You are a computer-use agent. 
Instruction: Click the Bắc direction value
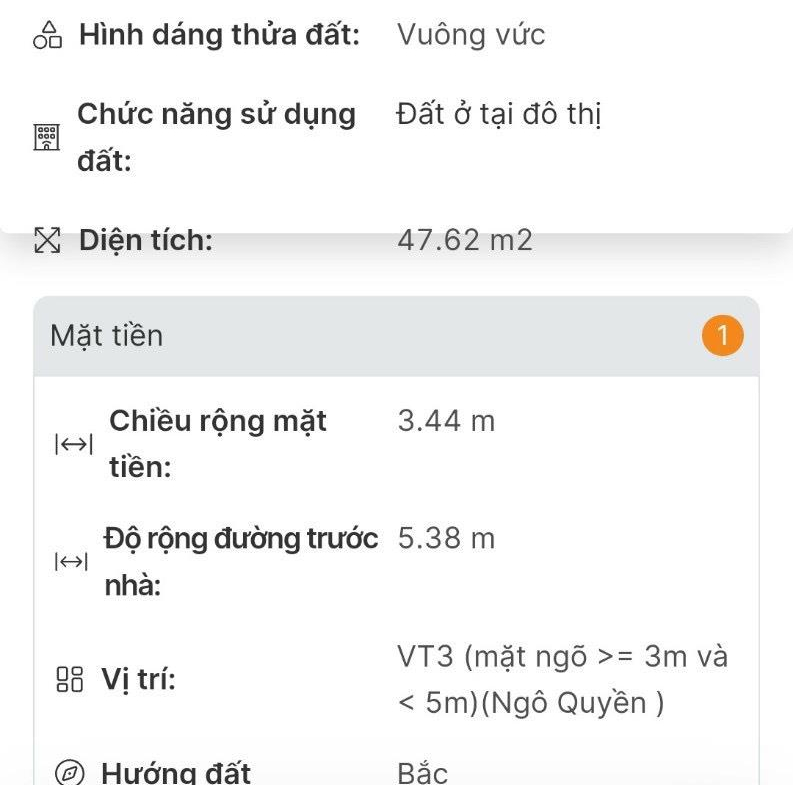pos(423,773)
